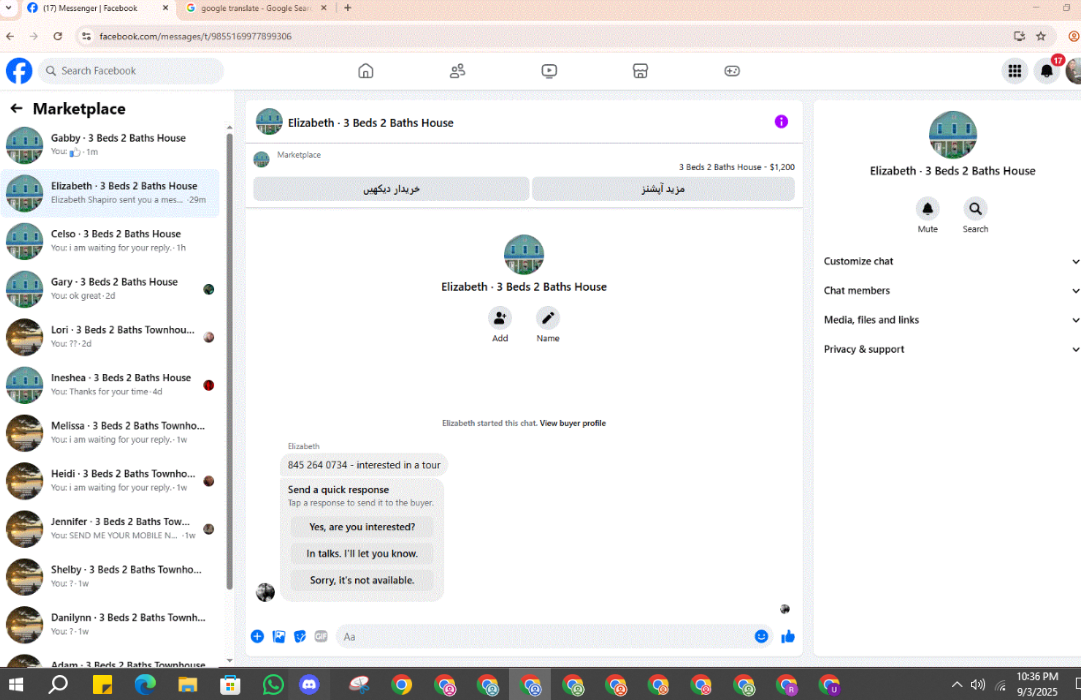The image size is (1081, 700).
Task: Mute the conversation with bell icon
Action: point(927,208)
